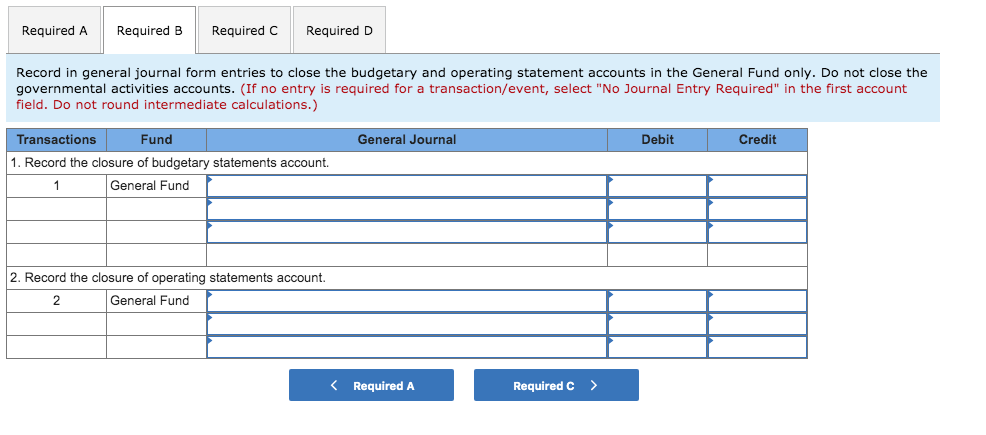The height and width of the screenshot is (435, 986).
Task: Click transaction number 2 cell
Action: pos(57,301)
